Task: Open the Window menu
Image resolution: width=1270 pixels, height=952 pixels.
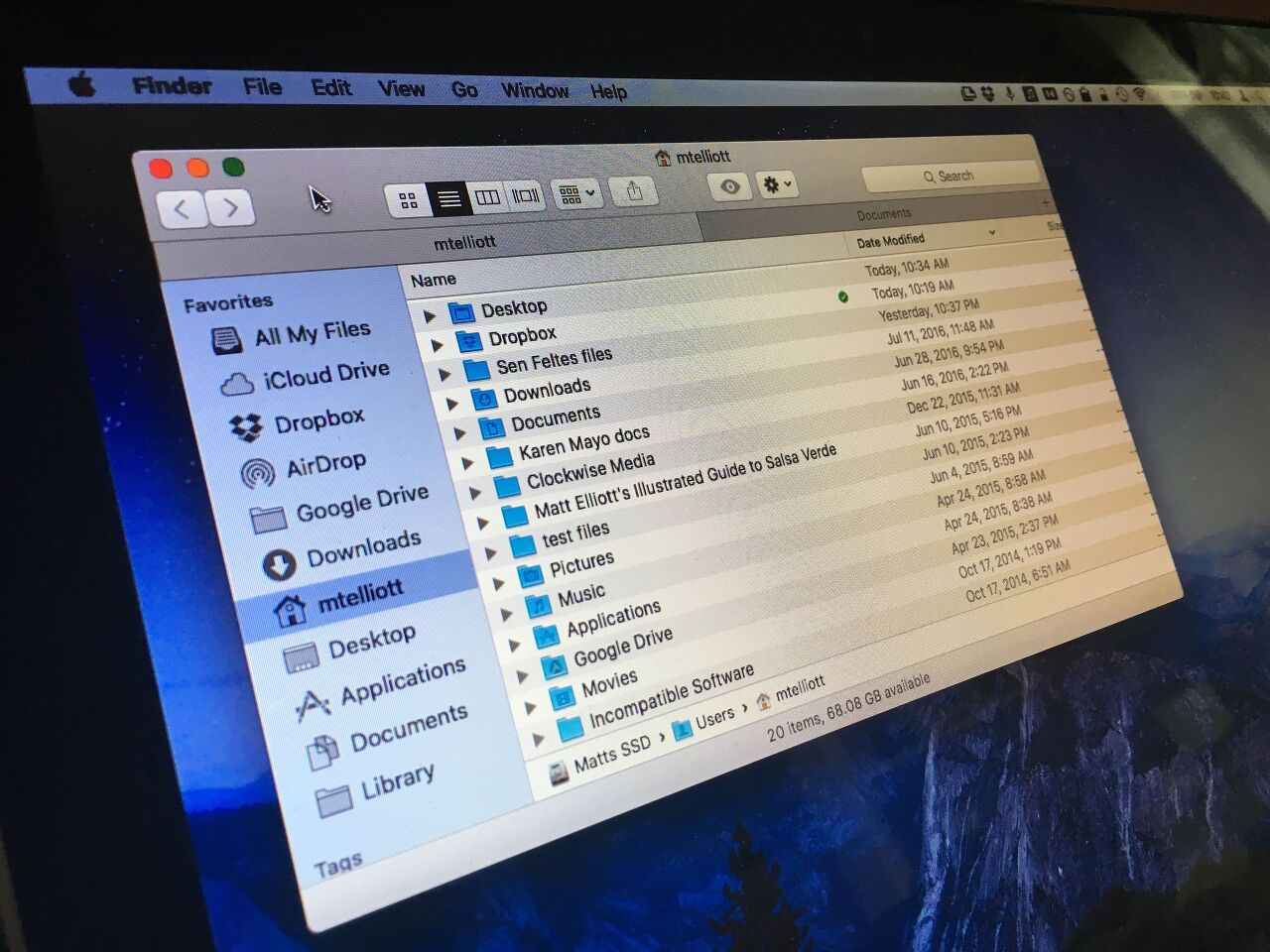Action: pos(534,91)
